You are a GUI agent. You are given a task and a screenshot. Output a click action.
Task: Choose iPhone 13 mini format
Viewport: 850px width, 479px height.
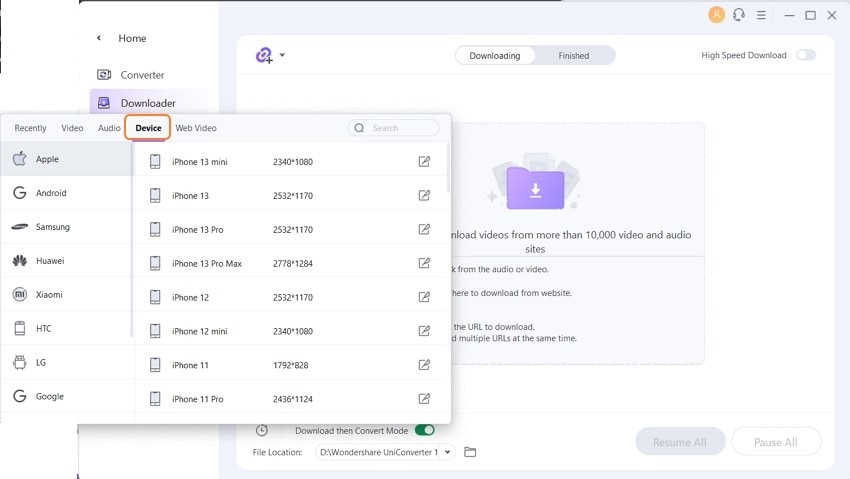(x=291, y=161)
